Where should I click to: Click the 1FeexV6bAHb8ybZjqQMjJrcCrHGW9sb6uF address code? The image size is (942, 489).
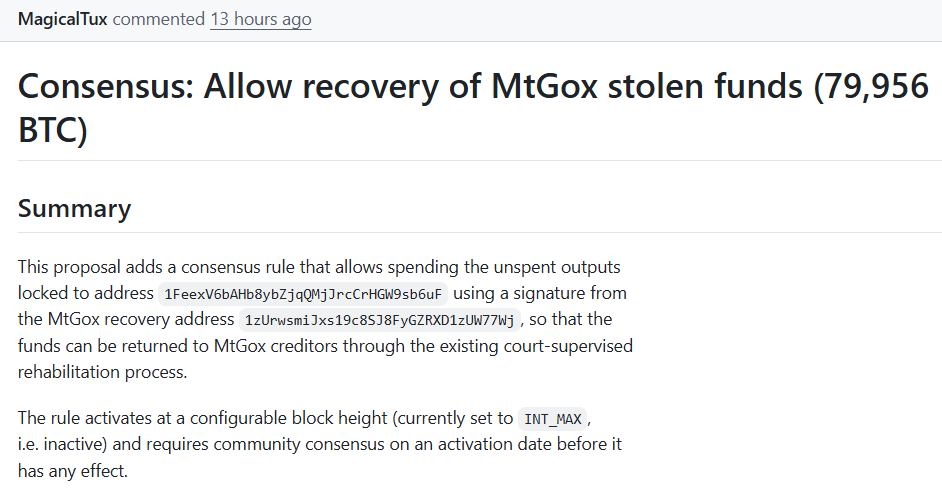click(x=303, y=294)
